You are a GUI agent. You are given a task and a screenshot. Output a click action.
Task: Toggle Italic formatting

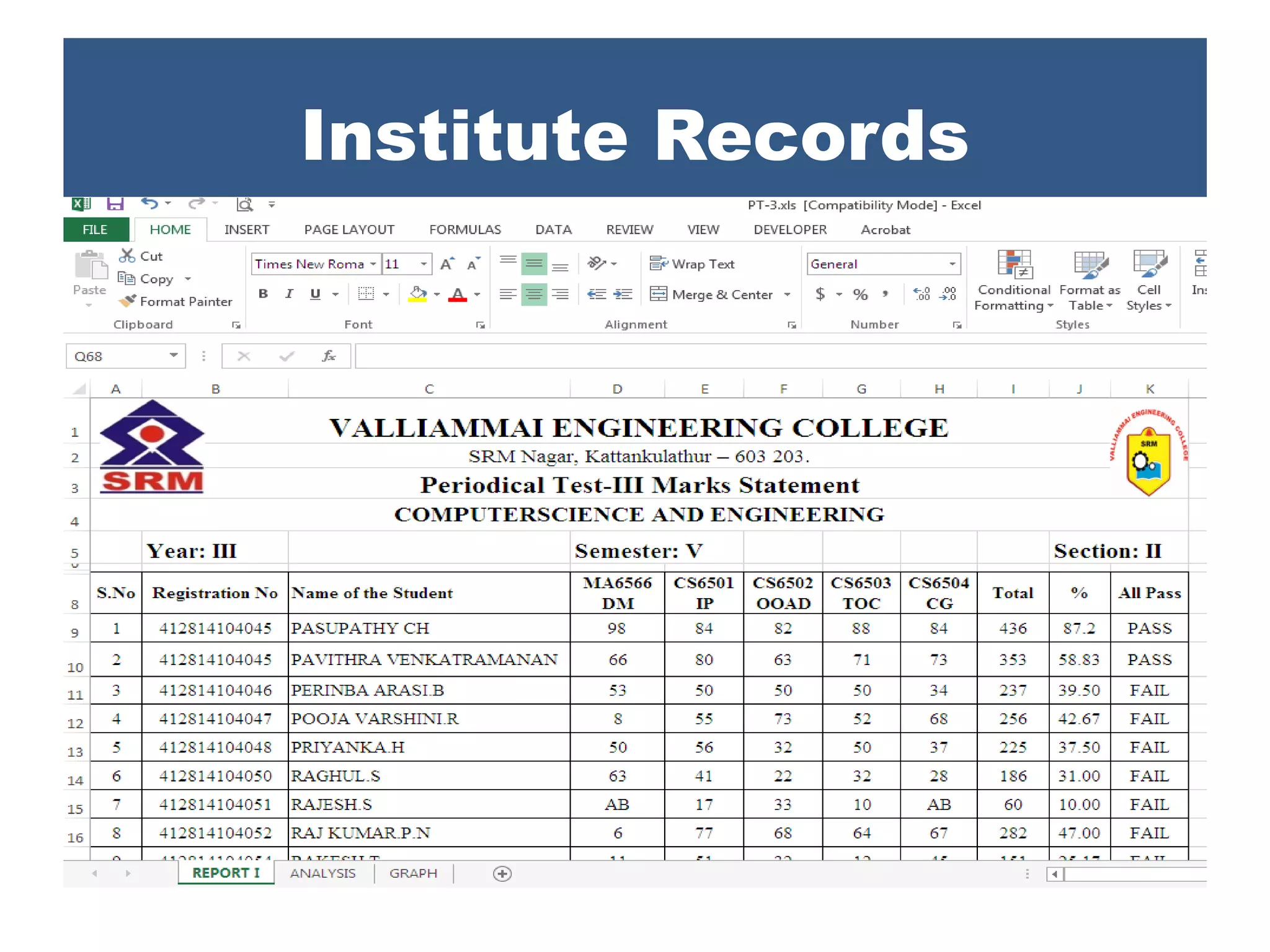(x=289, y=294)
